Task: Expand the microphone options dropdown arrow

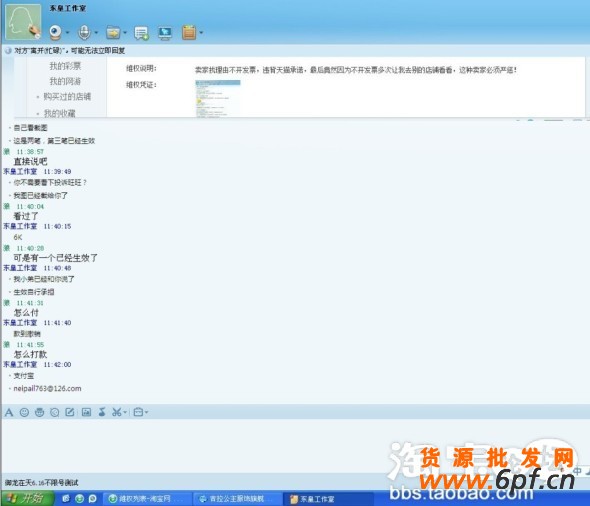Action: (96, 33)
